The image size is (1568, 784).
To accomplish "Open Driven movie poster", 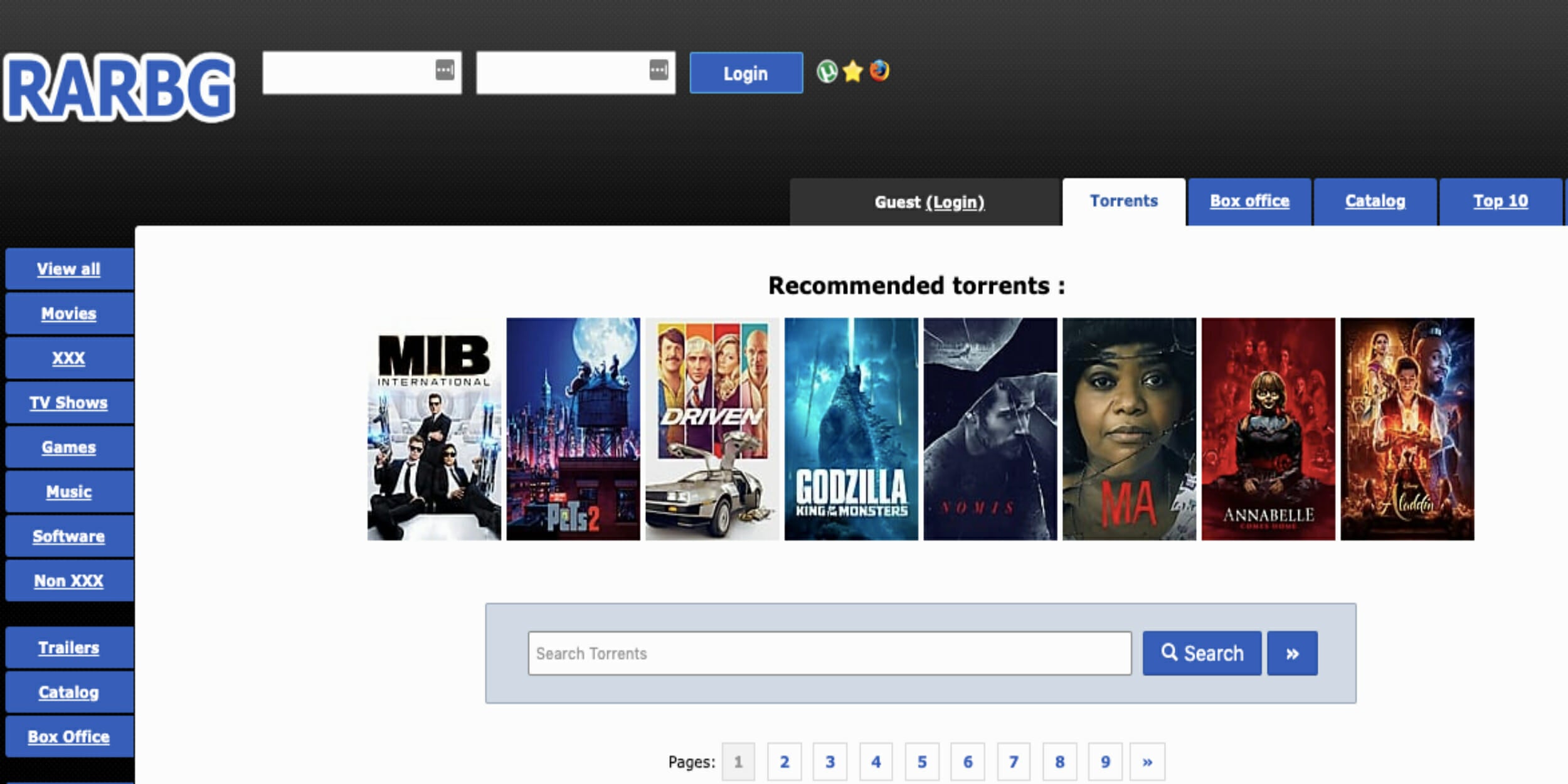I will [712, 429].
